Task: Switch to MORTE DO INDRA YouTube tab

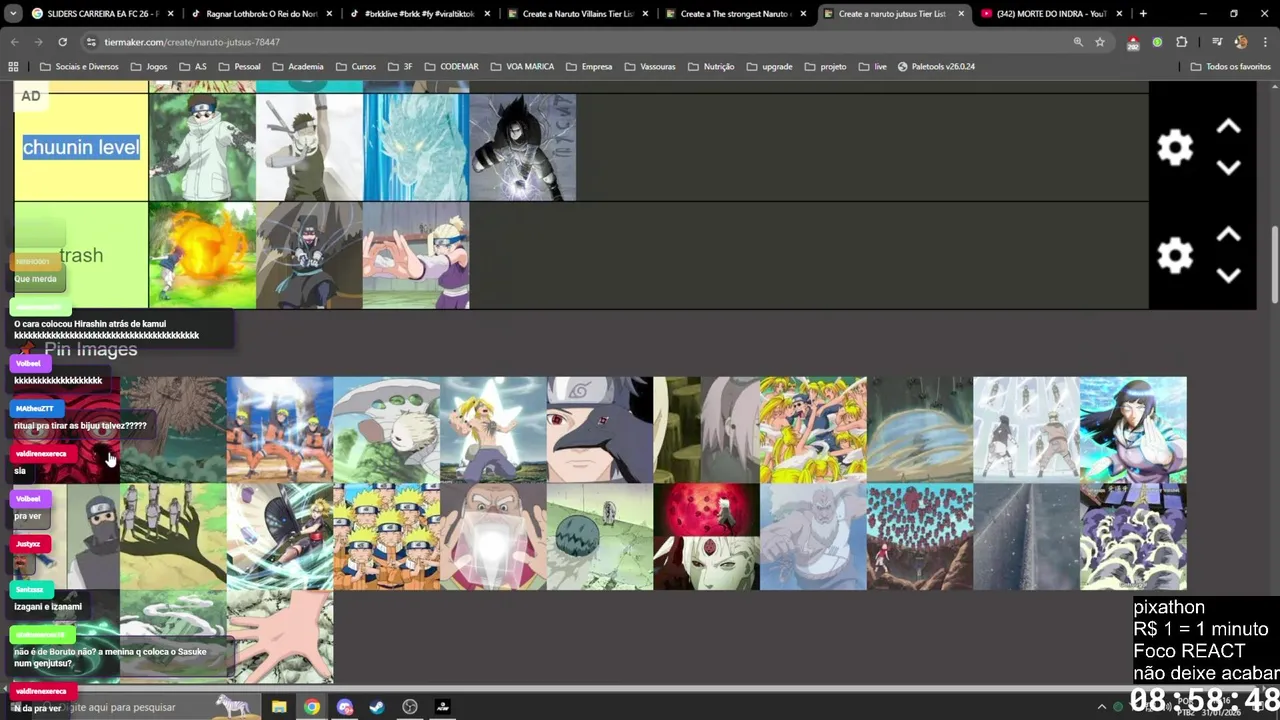Action: pos(1050,14)
